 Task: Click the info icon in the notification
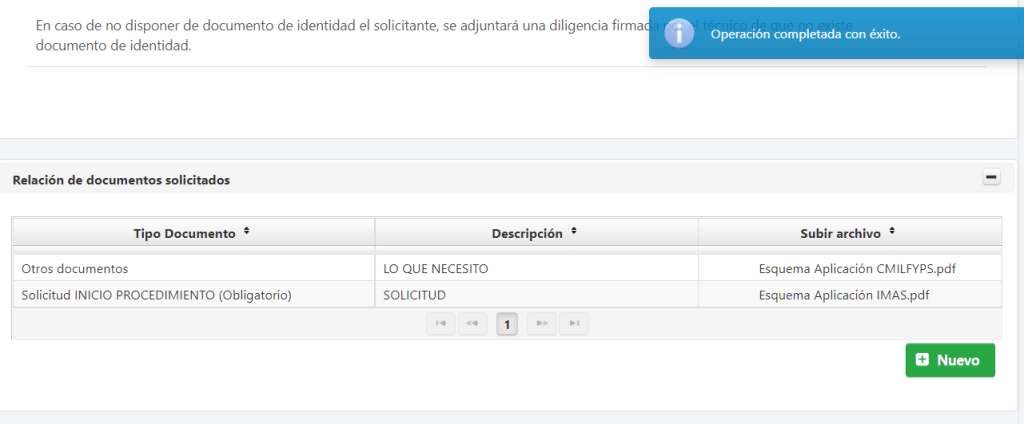[680, 33]
